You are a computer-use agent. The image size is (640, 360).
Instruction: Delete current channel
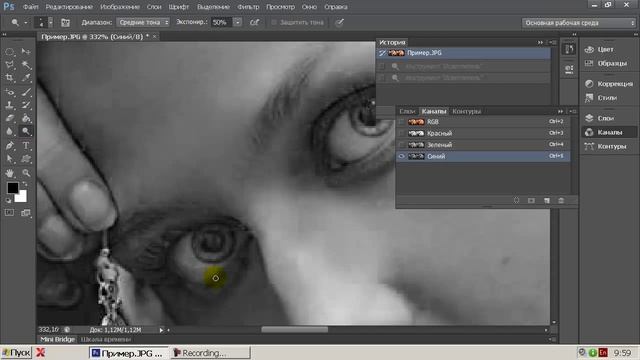(x=561, y=200)
